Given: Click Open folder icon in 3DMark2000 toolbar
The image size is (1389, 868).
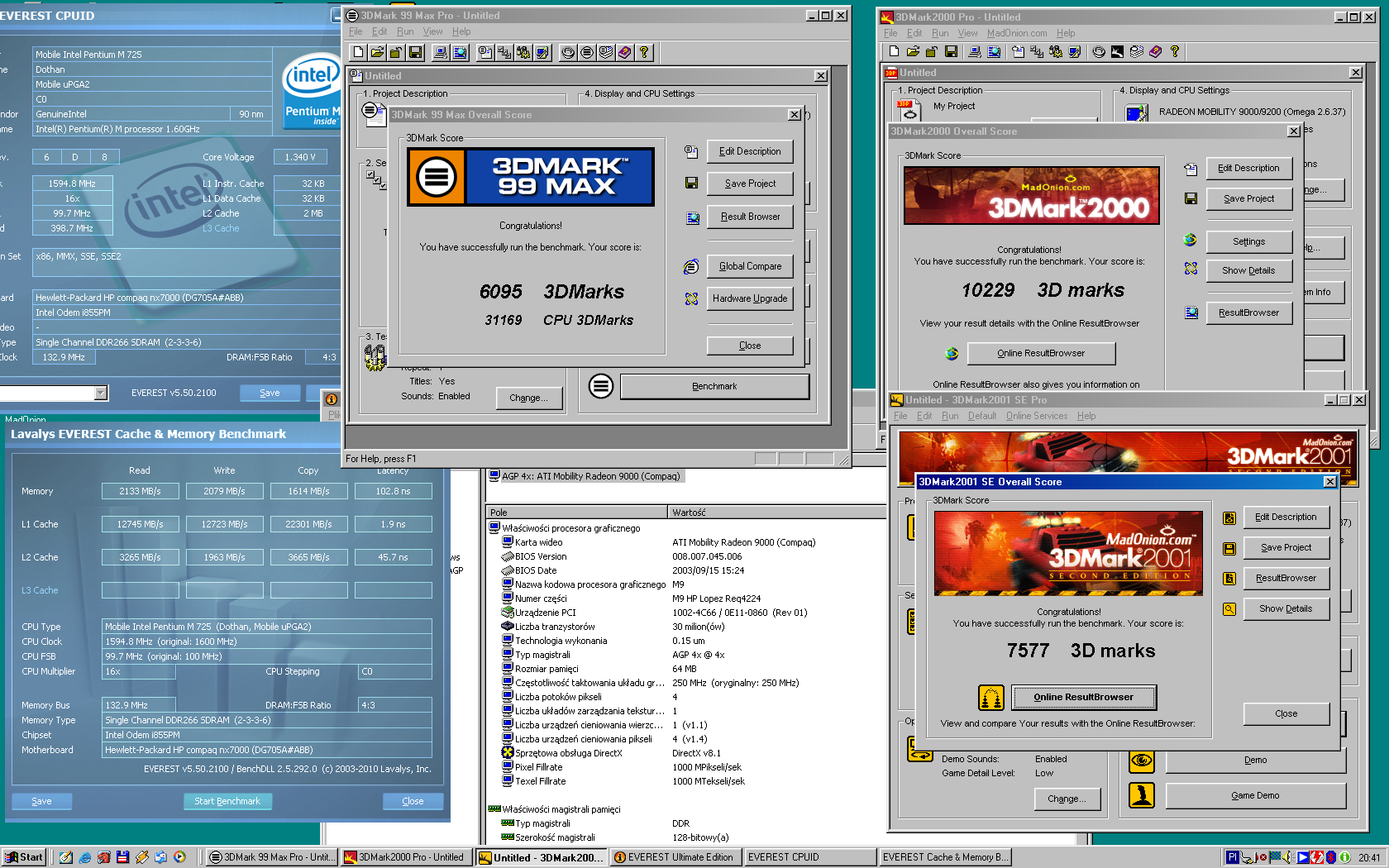Looking at the screenshot, I should point(913,51).
